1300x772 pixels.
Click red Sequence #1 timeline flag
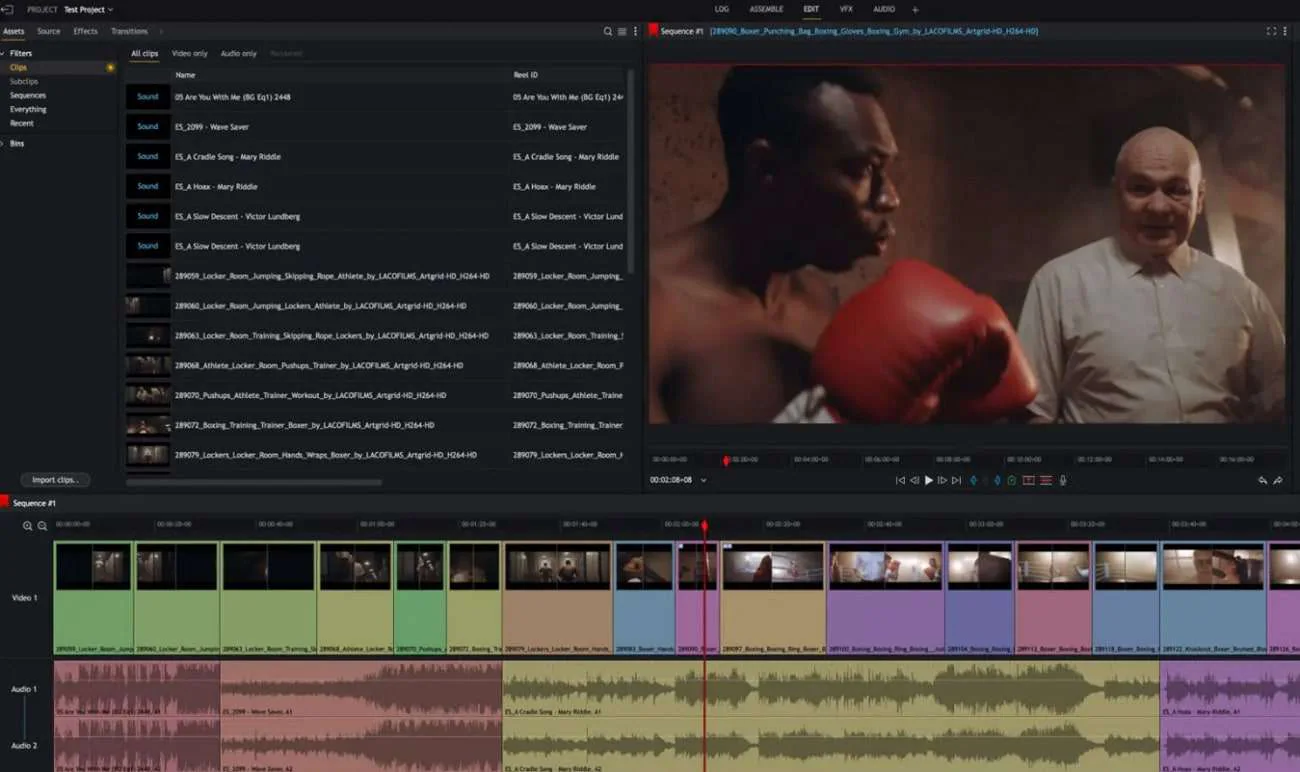click(5, 502)
